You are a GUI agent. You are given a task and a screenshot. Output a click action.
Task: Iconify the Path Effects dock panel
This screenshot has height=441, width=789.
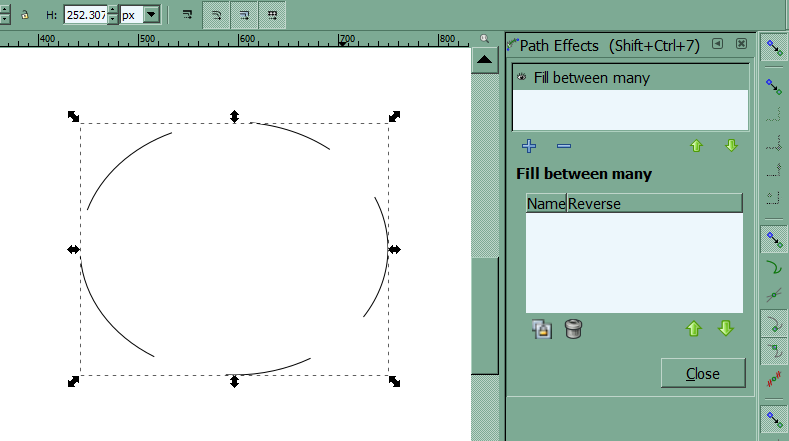click(x=718, y=44)
